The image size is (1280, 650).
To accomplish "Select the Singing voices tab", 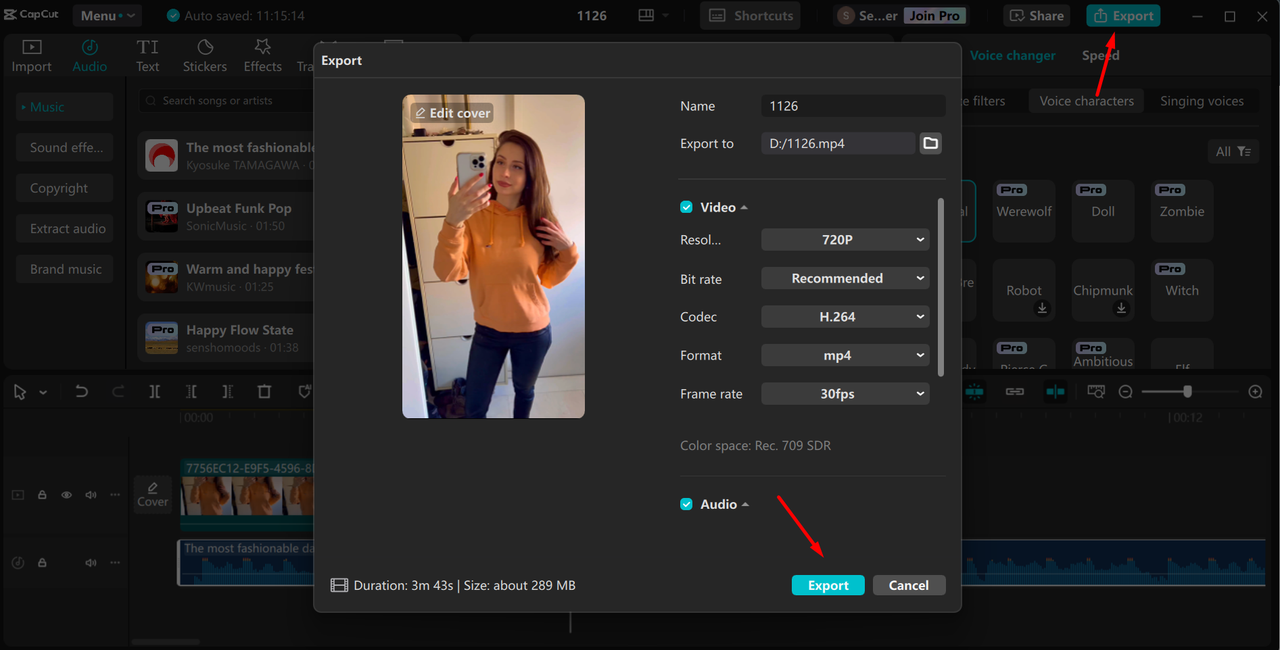I will tap(1202, 101).
